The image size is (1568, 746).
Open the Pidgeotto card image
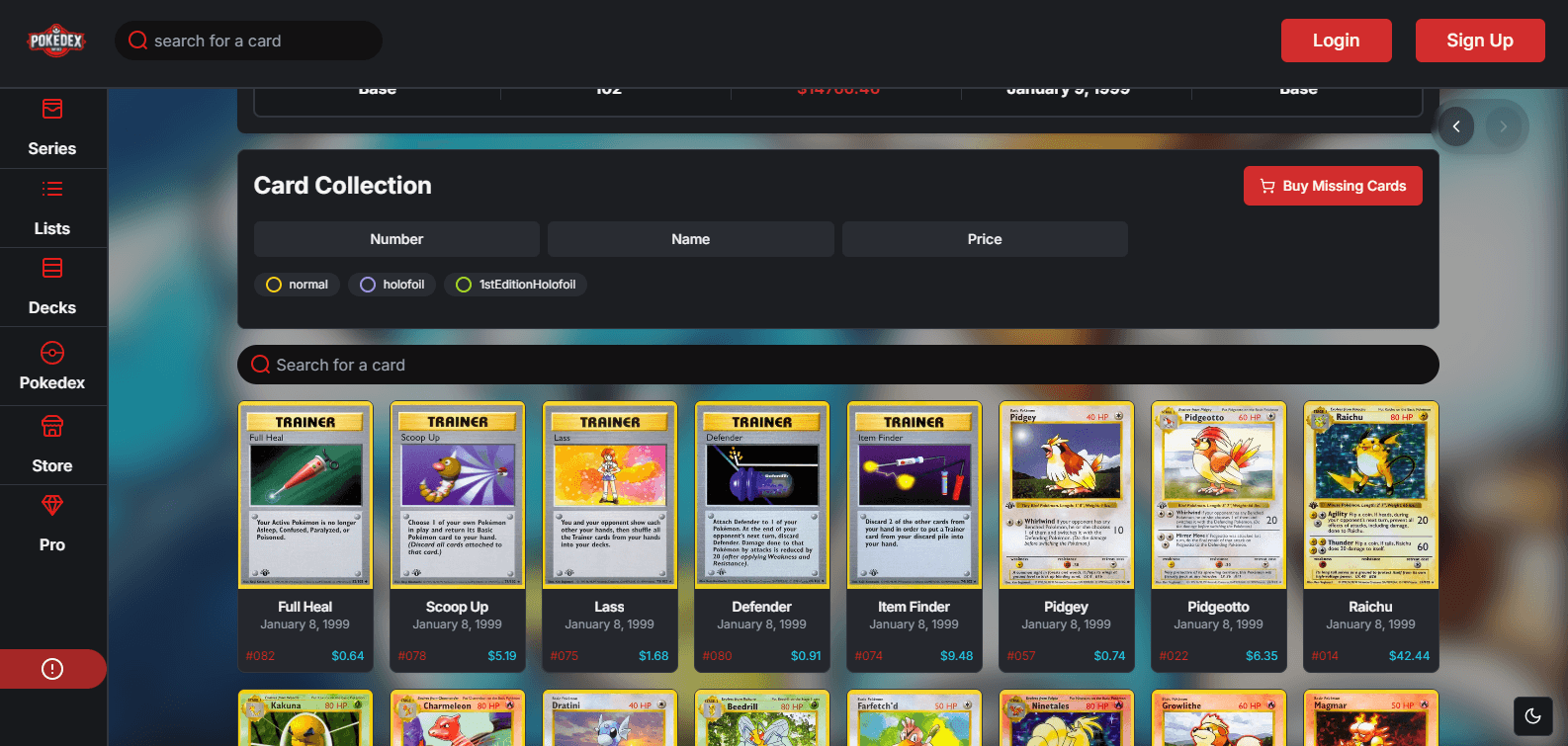click(1219, 494)
